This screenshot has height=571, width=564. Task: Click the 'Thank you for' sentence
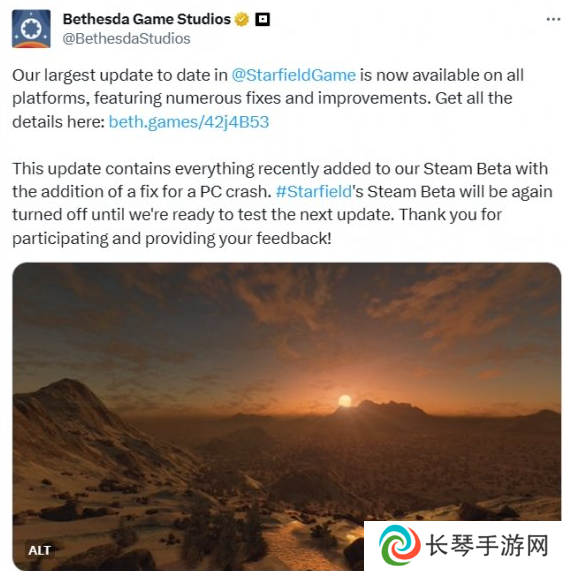(x=451, y=215)
